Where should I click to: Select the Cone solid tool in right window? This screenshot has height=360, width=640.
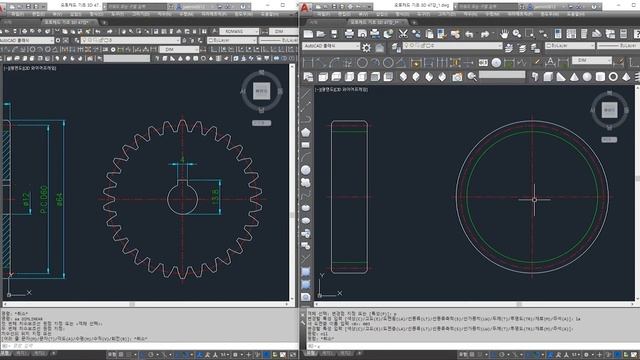(x=574, y=77)
